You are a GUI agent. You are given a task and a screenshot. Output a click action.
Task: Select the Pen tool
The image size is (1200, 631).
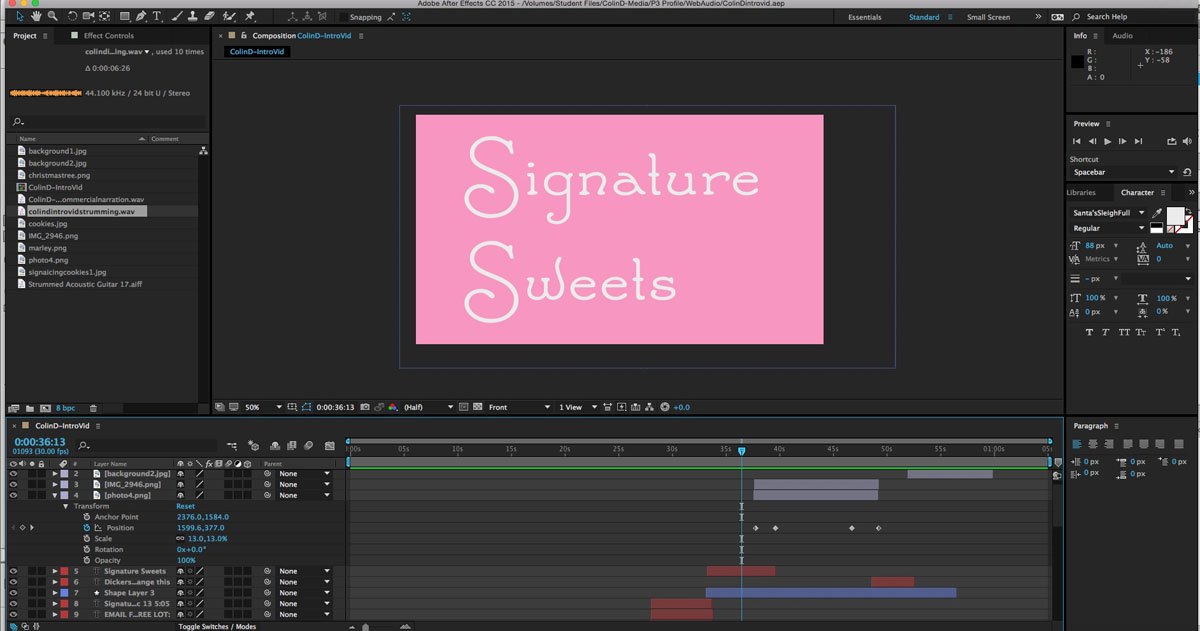coord(142,16)
